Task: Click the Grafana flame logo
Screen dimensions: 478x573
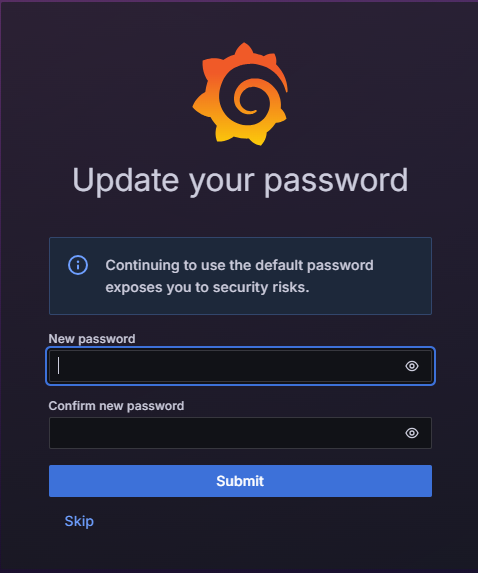Action: [x=240, y=94]
